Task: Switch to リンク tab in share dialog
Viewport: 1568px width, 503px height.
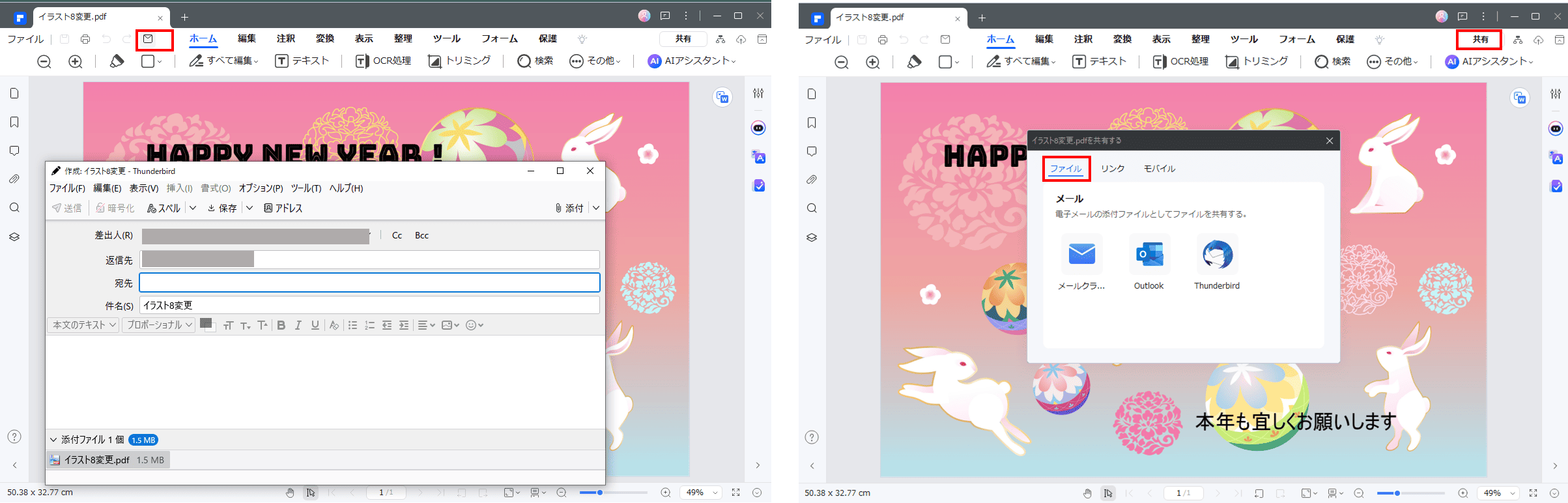Action: (x=1113, y=169)
